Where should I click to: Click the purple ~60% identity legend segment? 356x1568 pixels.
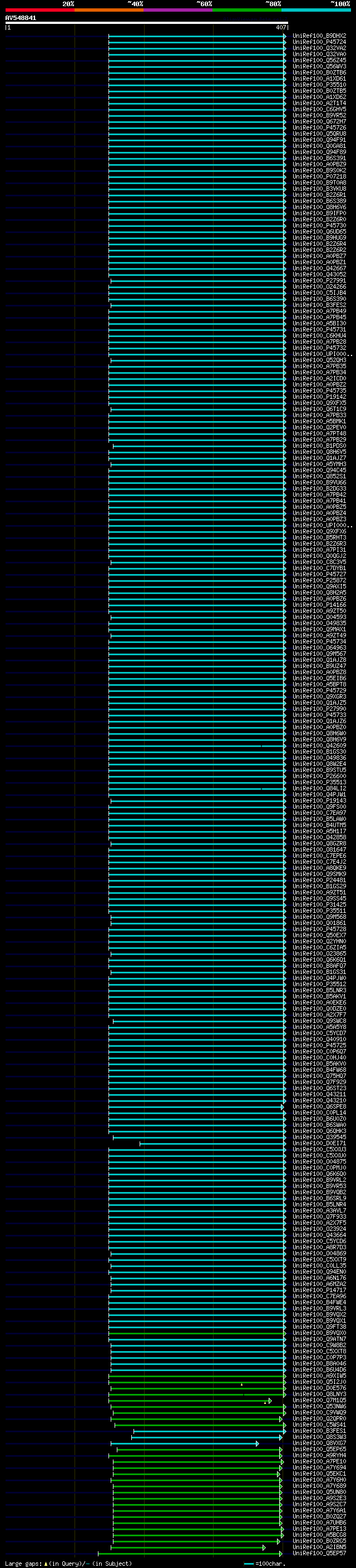coord(179,10)
